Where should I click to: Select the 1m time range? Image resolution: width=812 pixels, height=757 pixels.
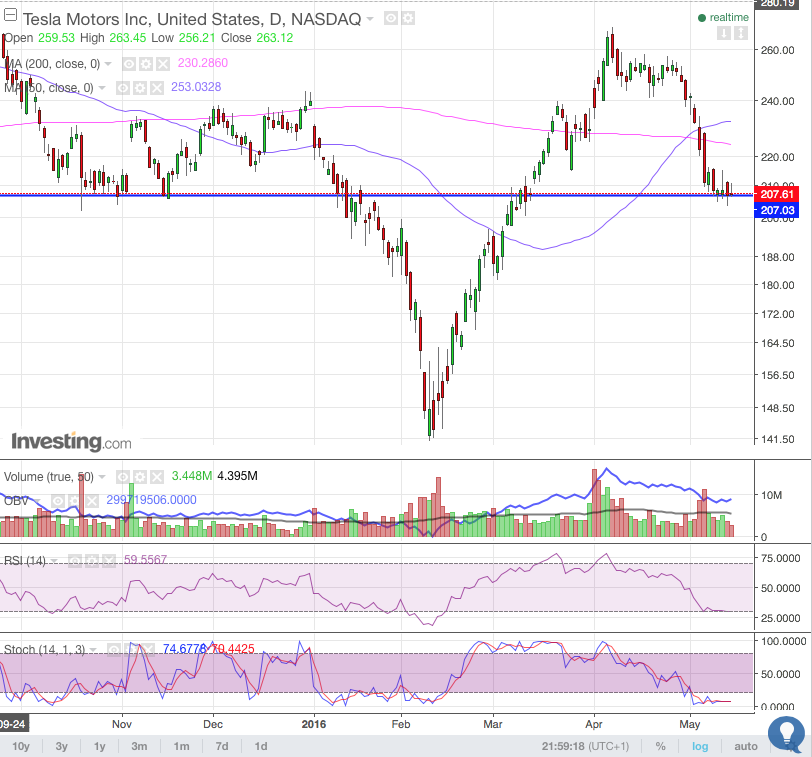click(181, 746)
